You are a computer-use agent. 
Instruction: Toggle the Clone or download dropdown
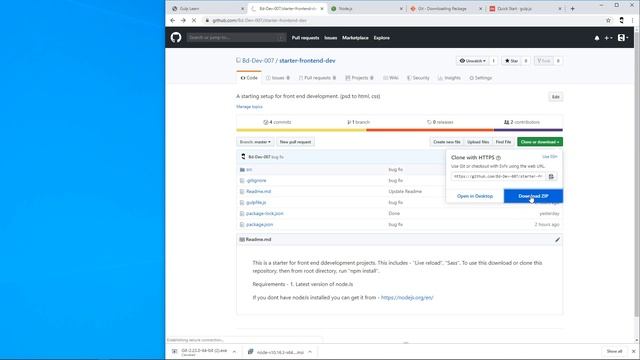[540, 142]
